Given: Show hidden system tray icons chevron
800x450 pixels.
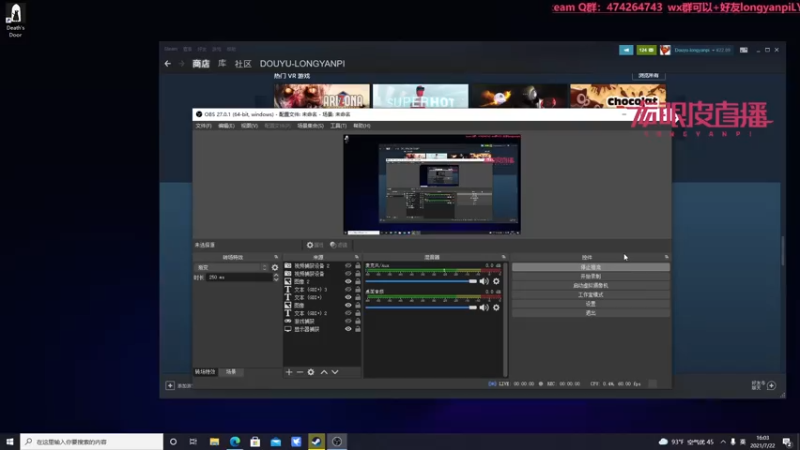Looking at the screenshot, I should tap(723, 441).
